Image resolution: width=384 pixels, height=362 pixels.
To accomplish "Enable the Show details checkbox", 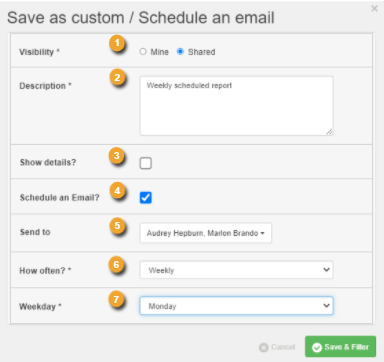I will [x=146, y=163].
